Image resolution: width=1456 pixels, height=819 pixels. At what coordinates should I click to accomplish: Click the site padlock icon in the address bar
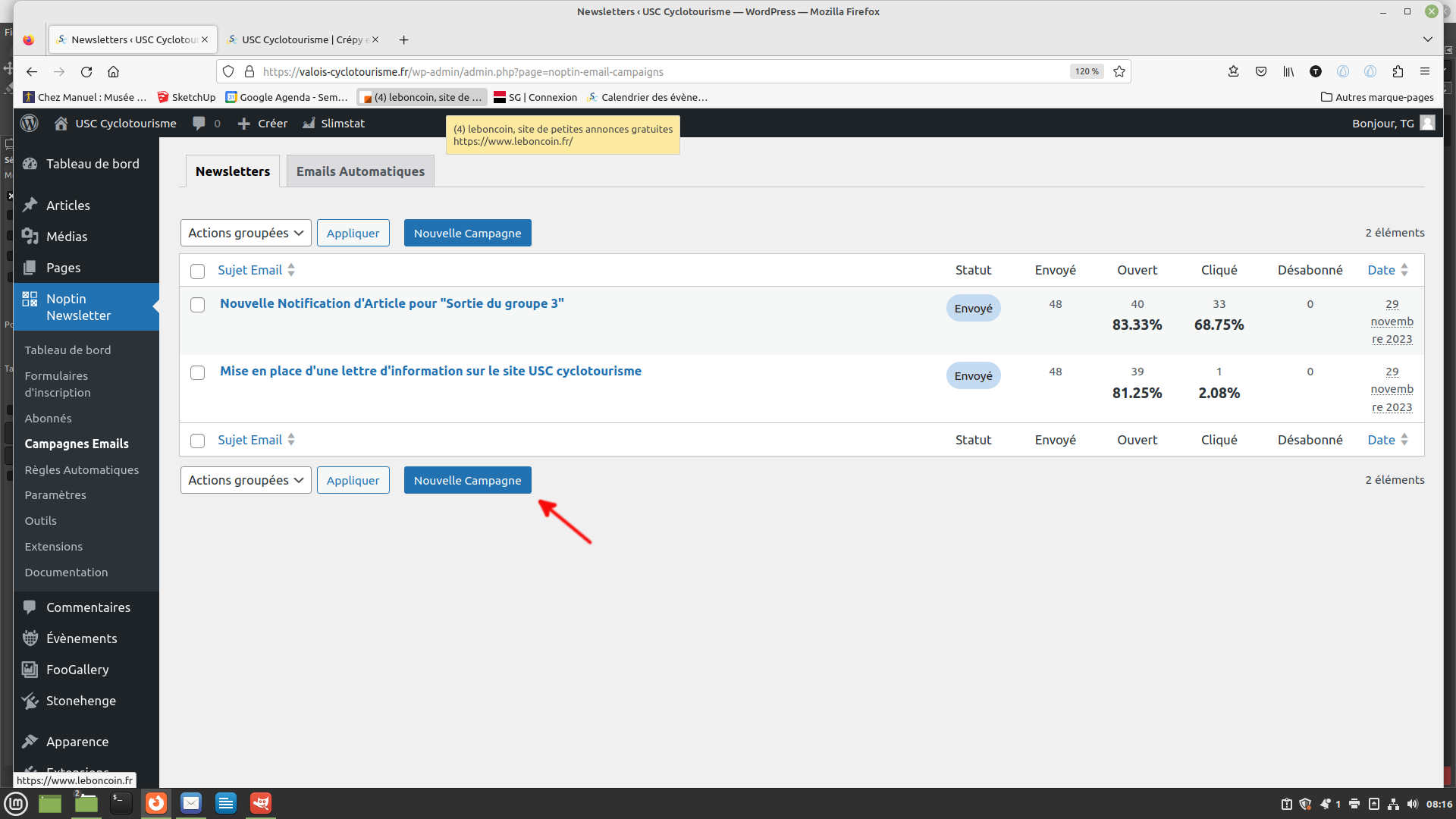[x=249, y=71]
